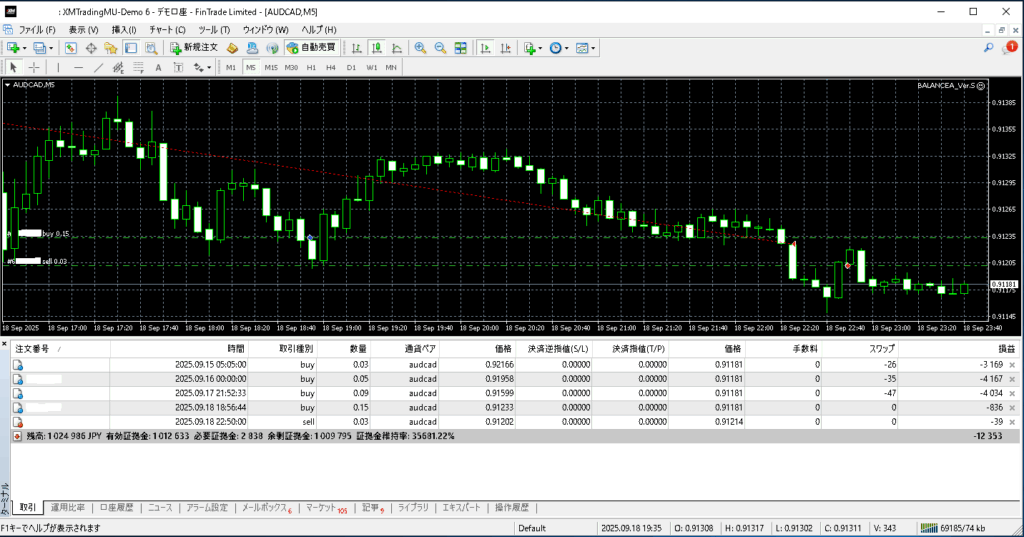Switch chart to line chart mode
Screen dimensions: 1024x537
pyautogui.click(x=397, y=48)
